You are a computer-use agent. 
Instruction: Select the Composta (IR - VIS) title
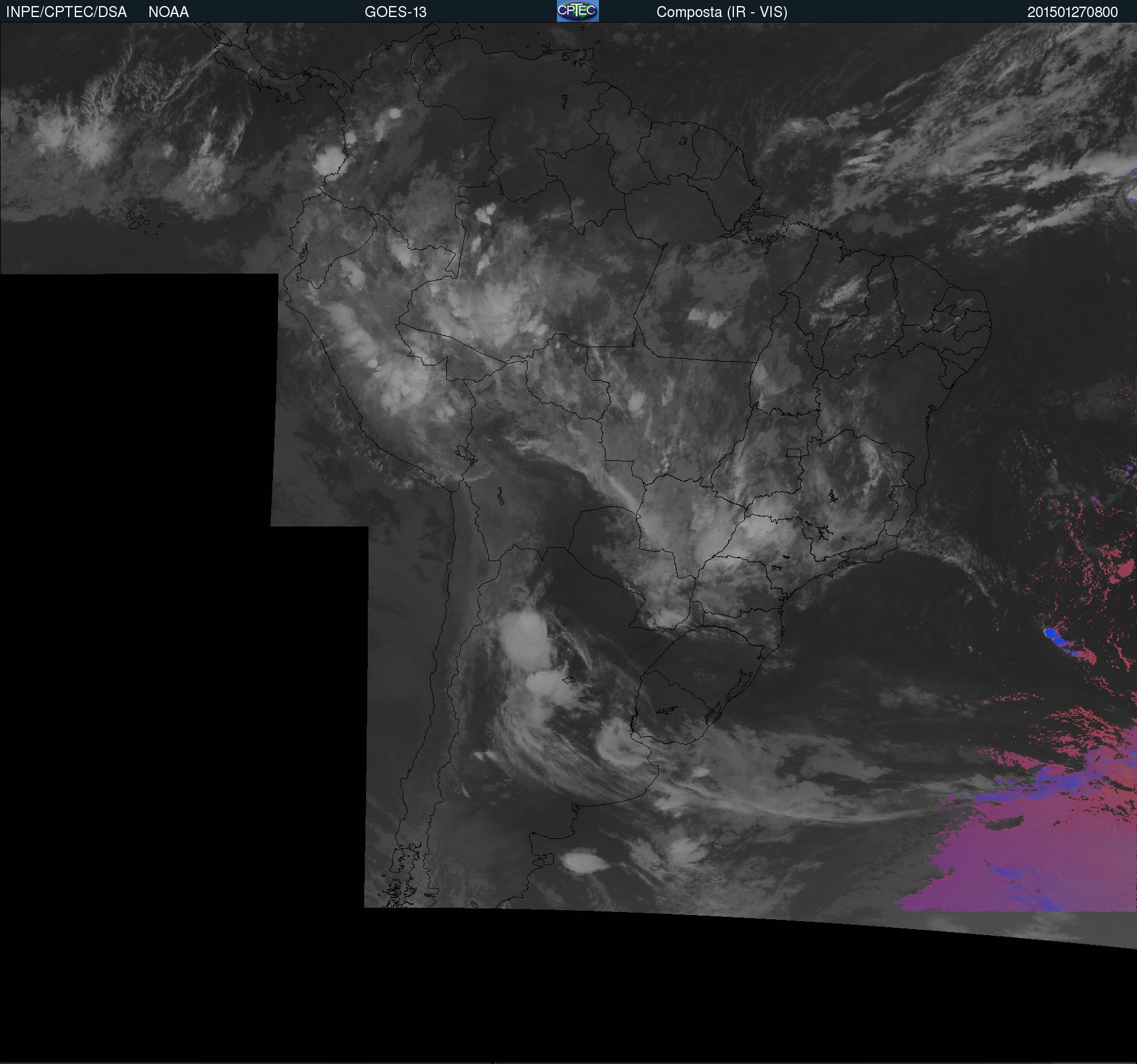722,12
